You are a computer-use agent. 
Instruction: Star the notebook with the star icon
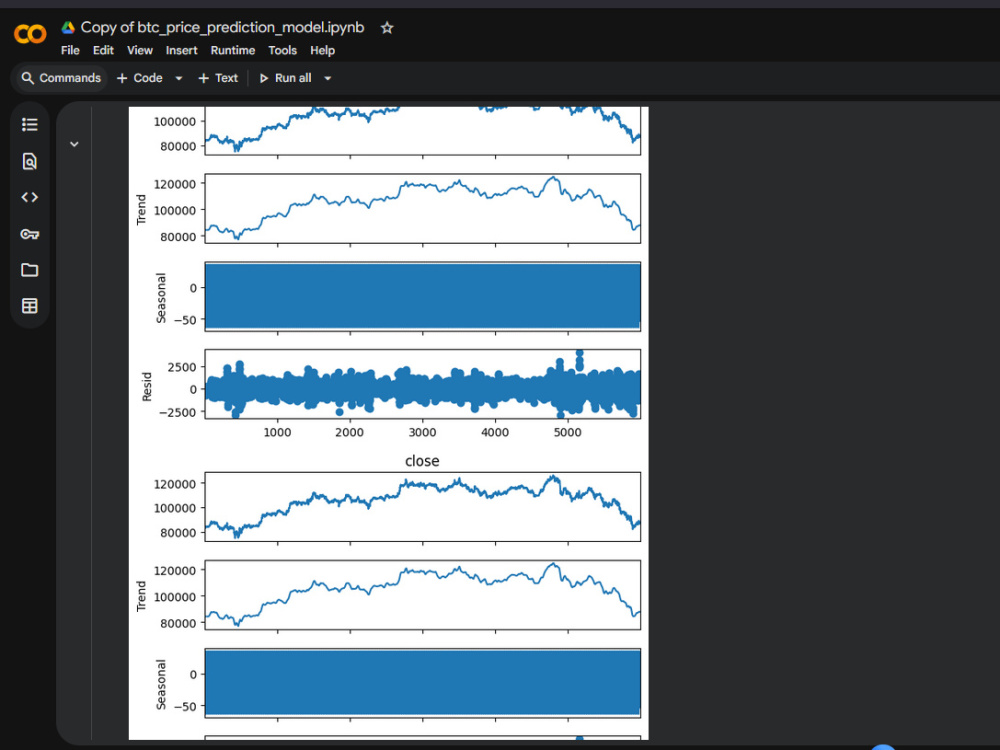(387, 28)
